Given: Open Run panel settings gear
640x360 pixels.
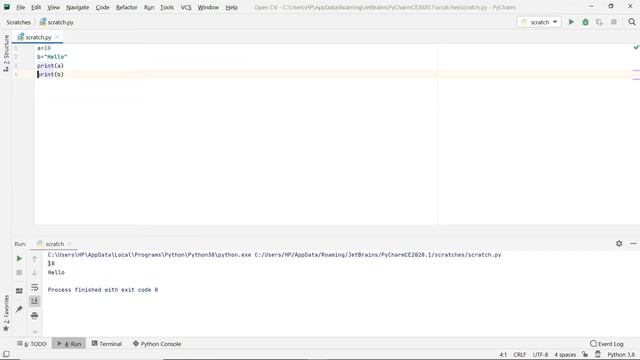Looking at the screenshot, I should coord(619,243).
